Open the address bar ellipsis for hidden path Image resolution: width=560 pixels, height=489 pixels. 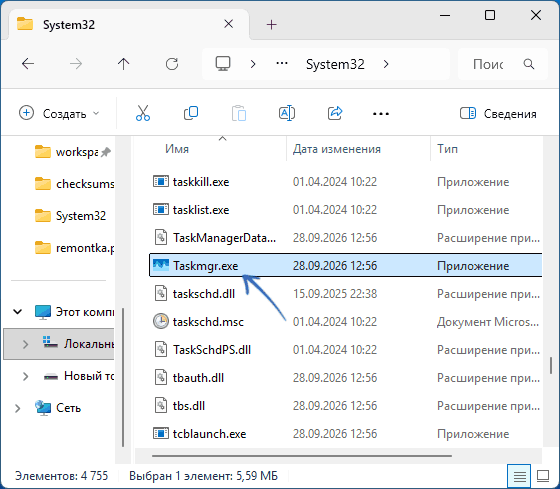coord(282,64)
